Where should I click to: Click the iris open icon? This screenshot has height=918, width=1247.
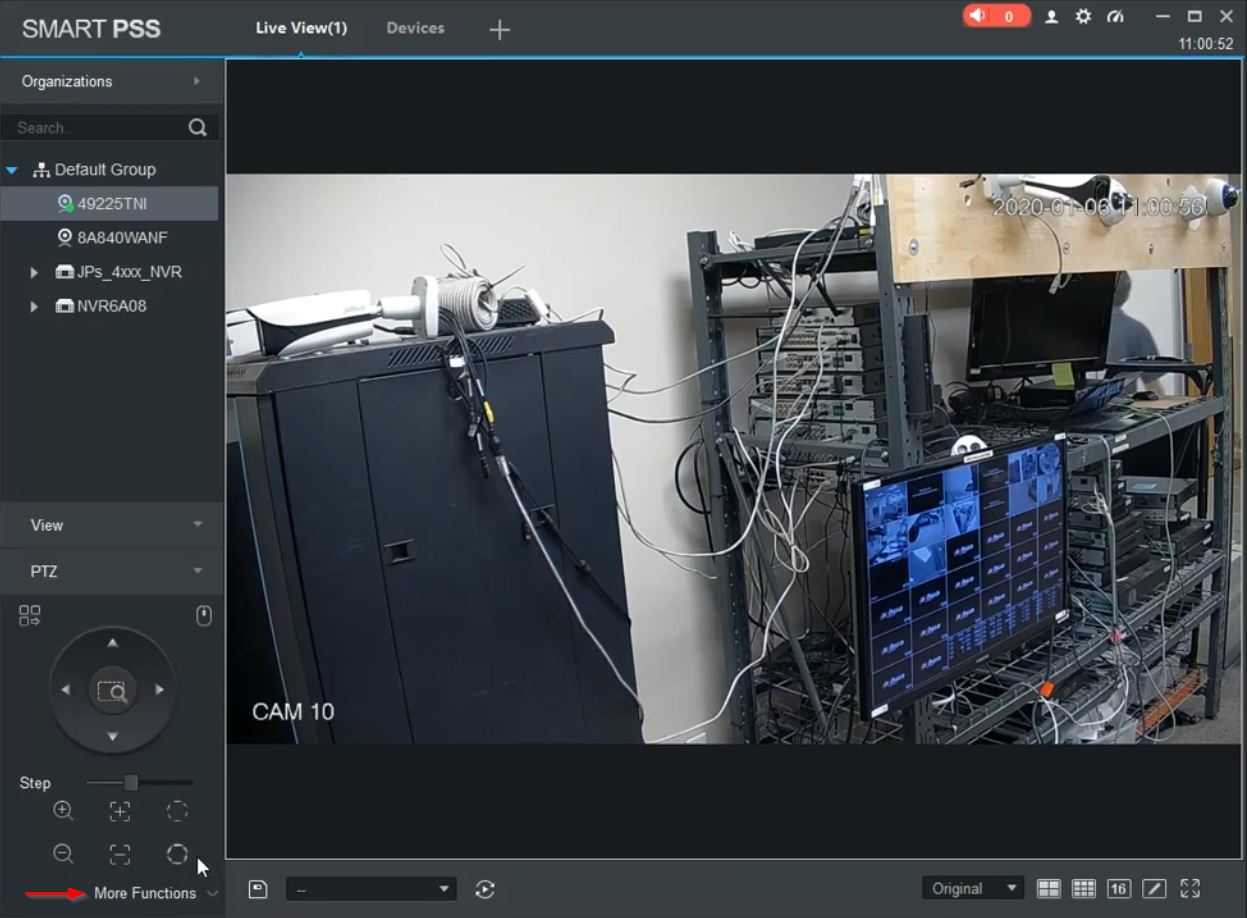click(x=177, y=811)
